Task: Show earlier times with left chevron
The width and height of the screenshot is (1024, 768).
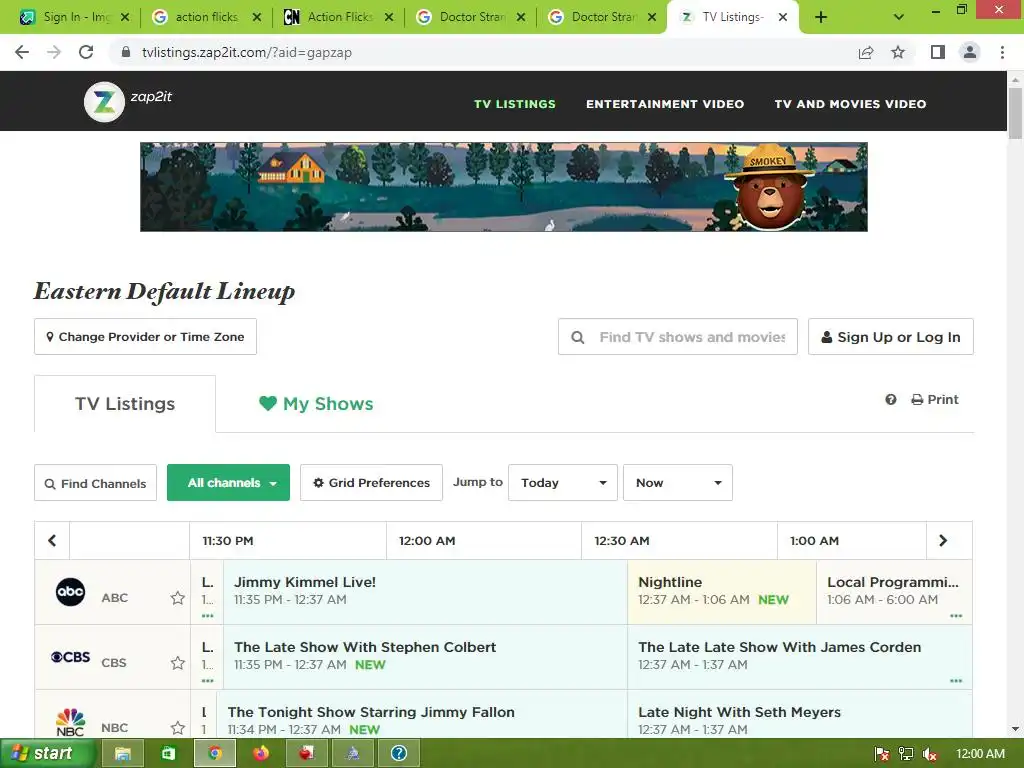Action: [x=52, y=541]
